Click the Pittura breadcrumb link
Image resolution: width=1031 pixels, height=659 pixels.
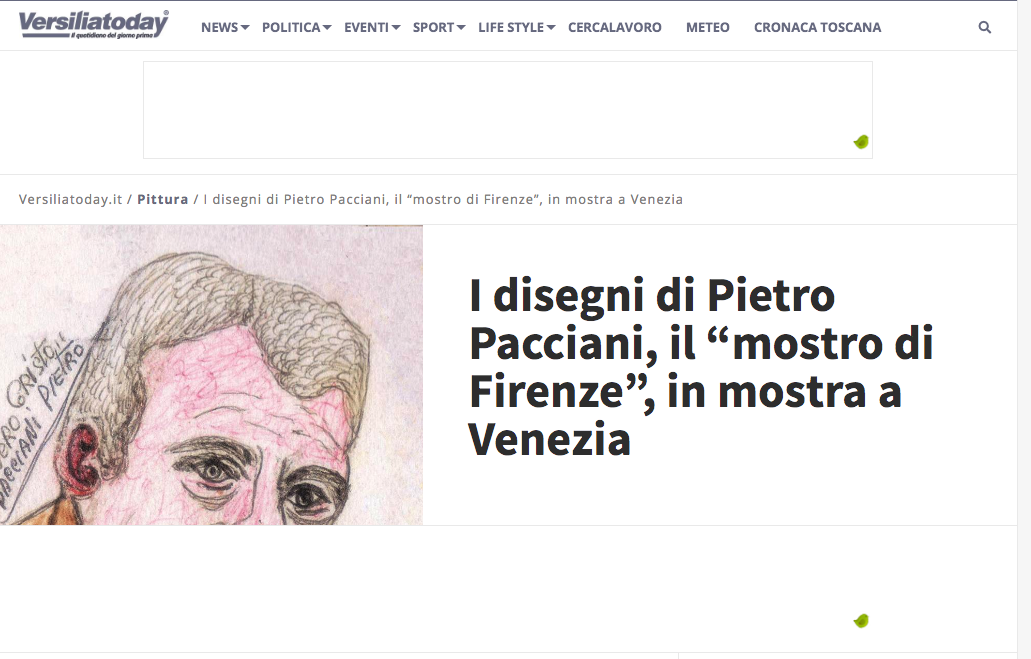click(162, 199)
